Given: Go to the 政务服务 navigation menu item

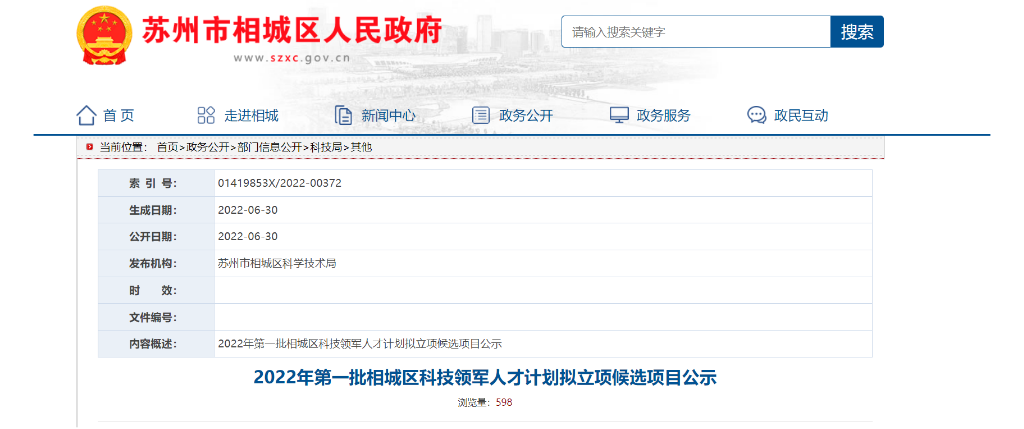Looking at the screenshot, I should [664, 116].
